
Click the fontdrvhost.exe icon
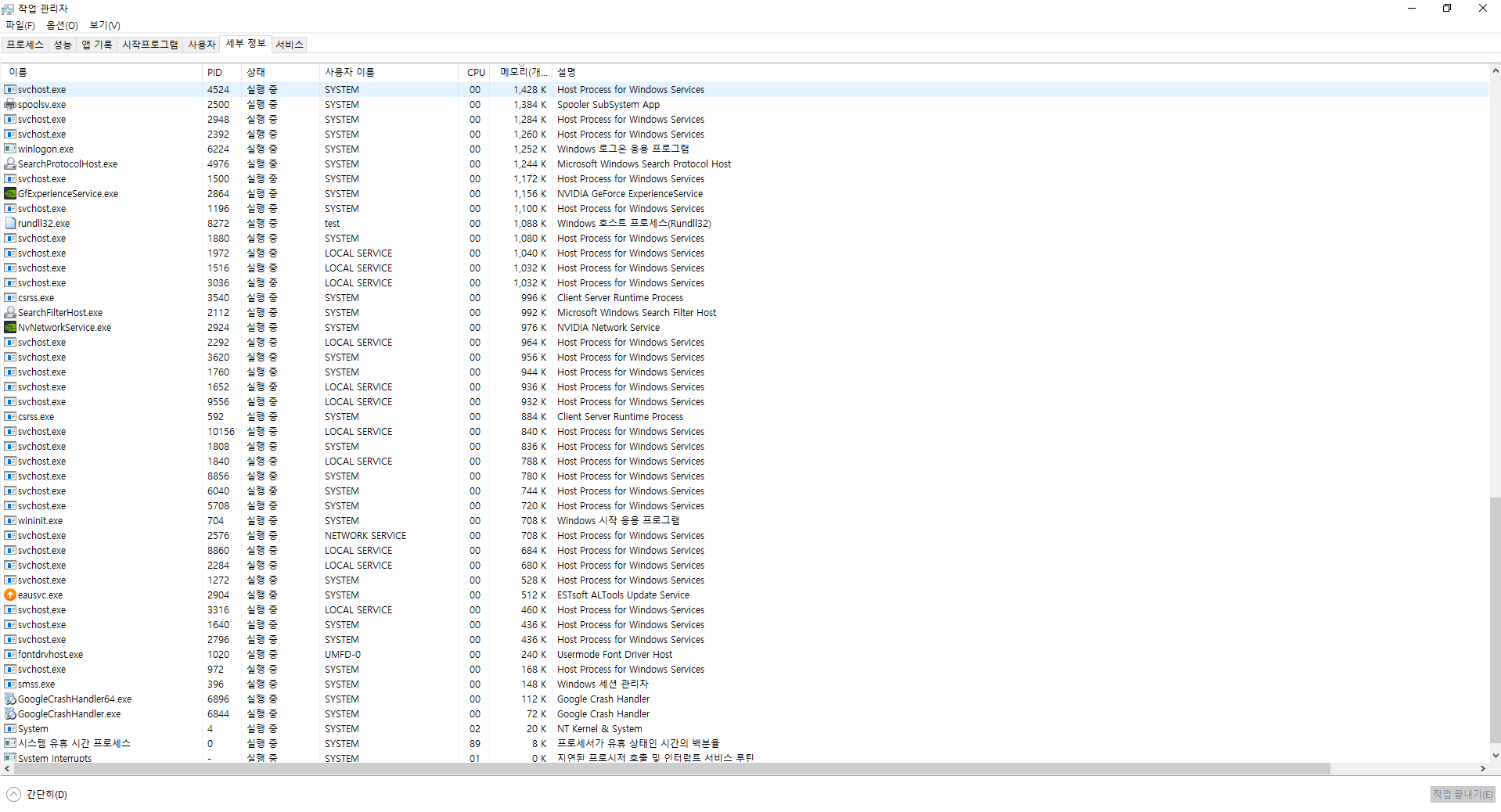(x=10, y=655)
